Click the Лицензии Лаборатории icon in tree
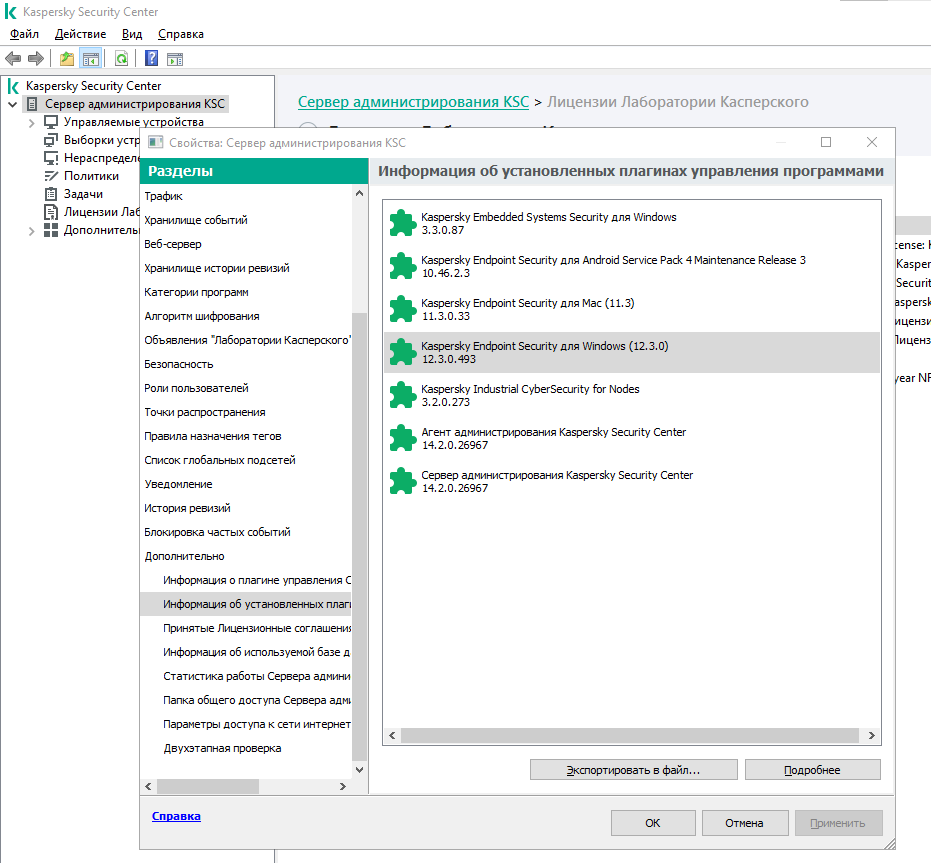 pos(51,212)
